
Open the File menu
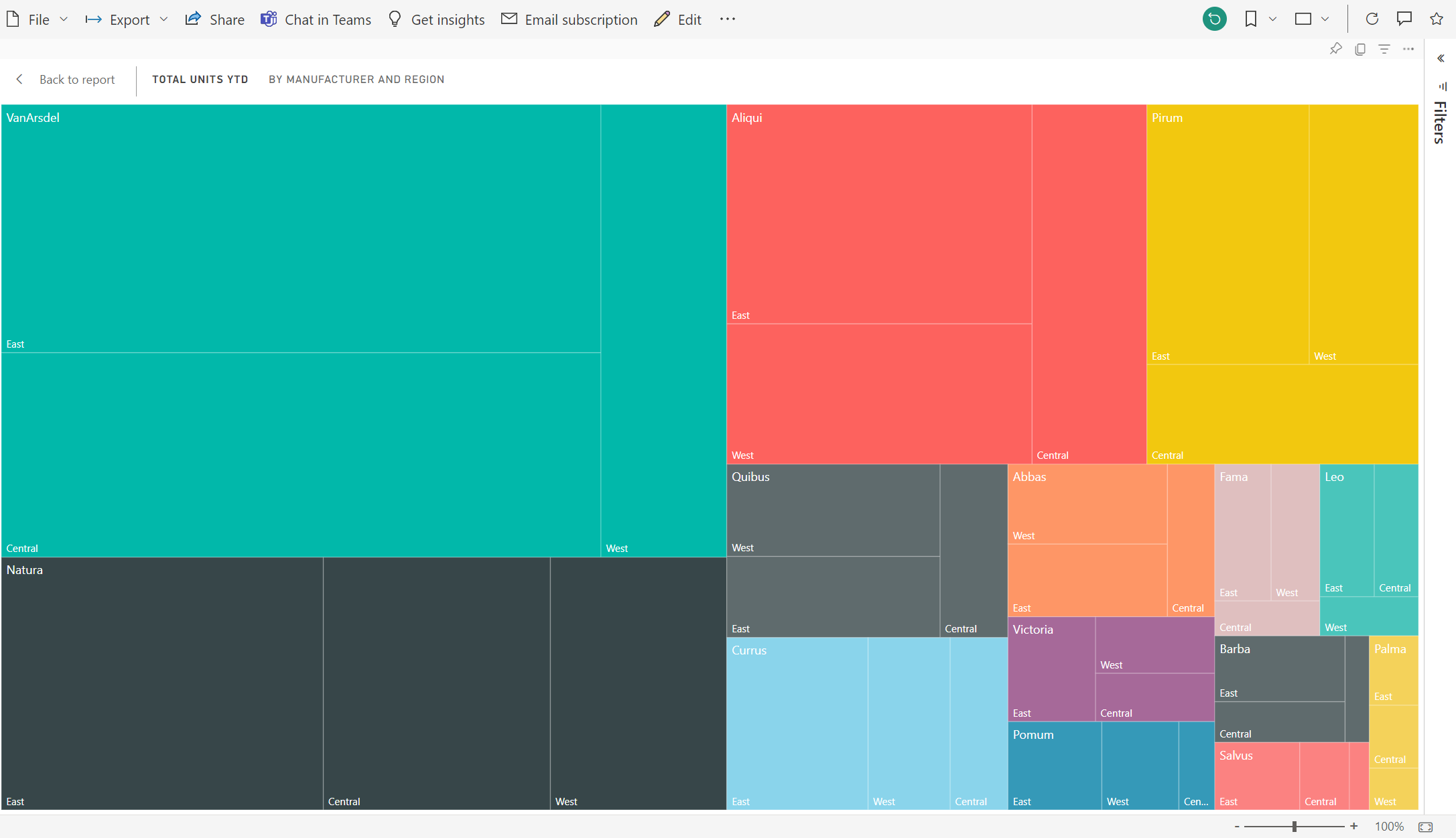coord(38,19)
